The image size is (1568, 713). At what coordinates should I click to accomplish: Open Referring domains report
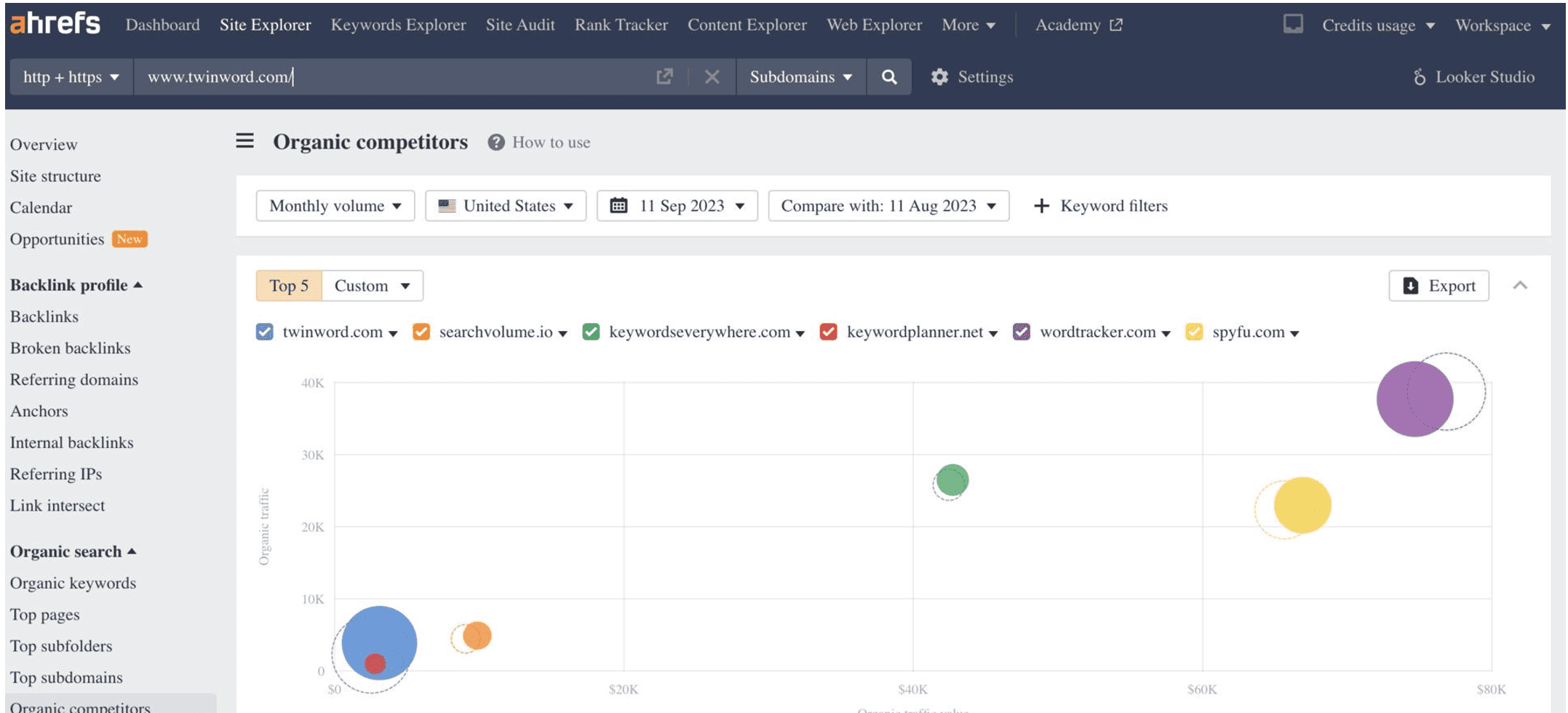74,379
